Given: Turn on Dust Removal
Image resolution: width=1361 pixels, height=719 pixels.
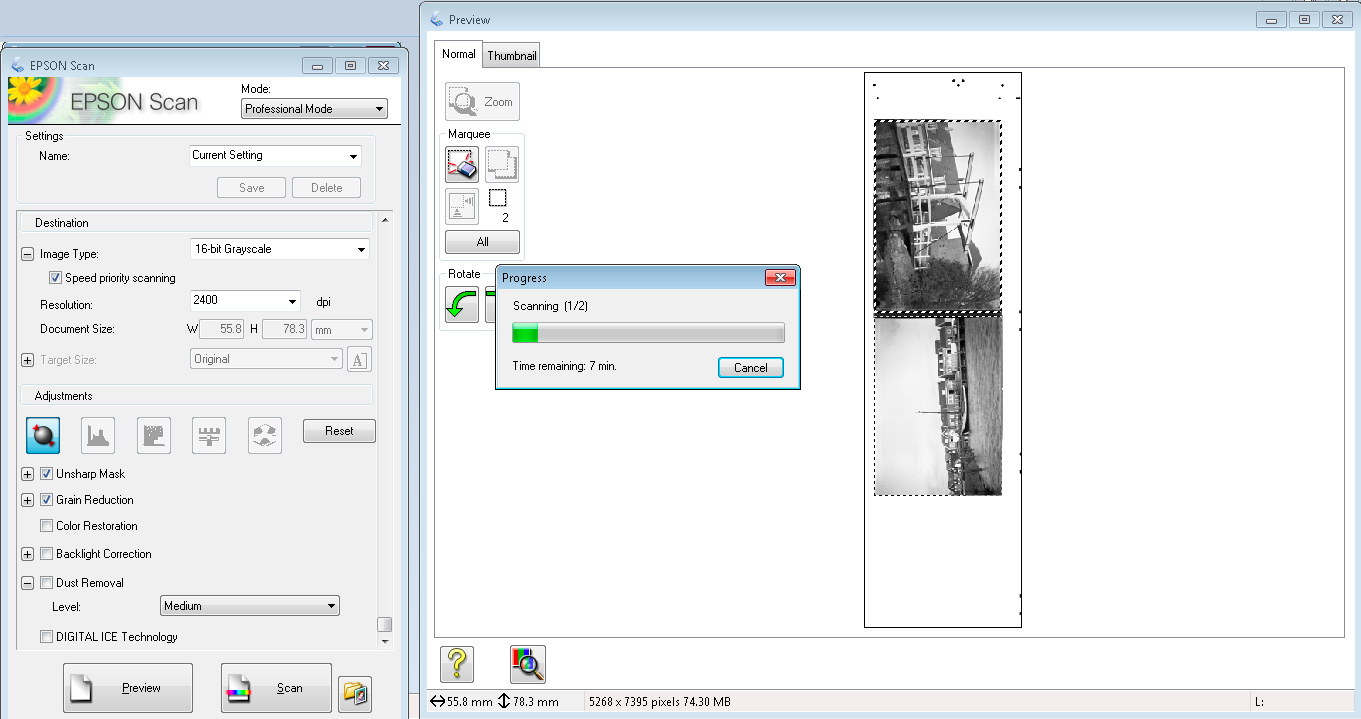Looking at the screenshot, I should [46, 582].
